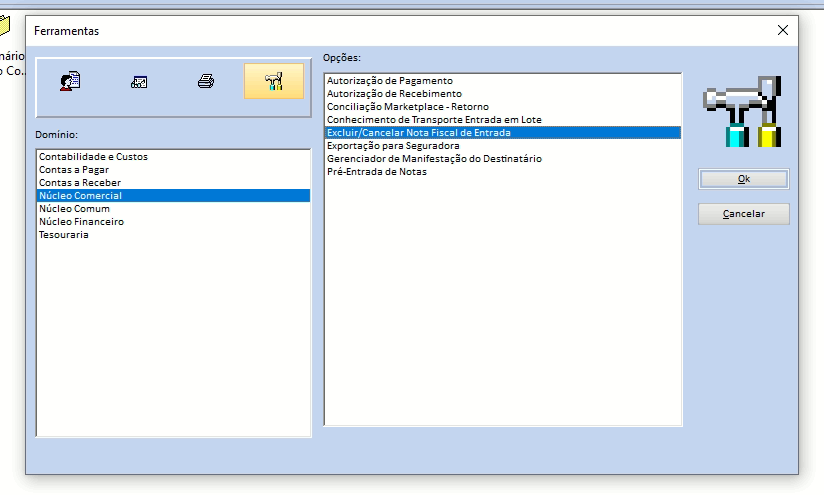
Task: Choose Gerenciador de Manifestação do Destinatário
Action: pyautogui.click(x=503, y=159)
